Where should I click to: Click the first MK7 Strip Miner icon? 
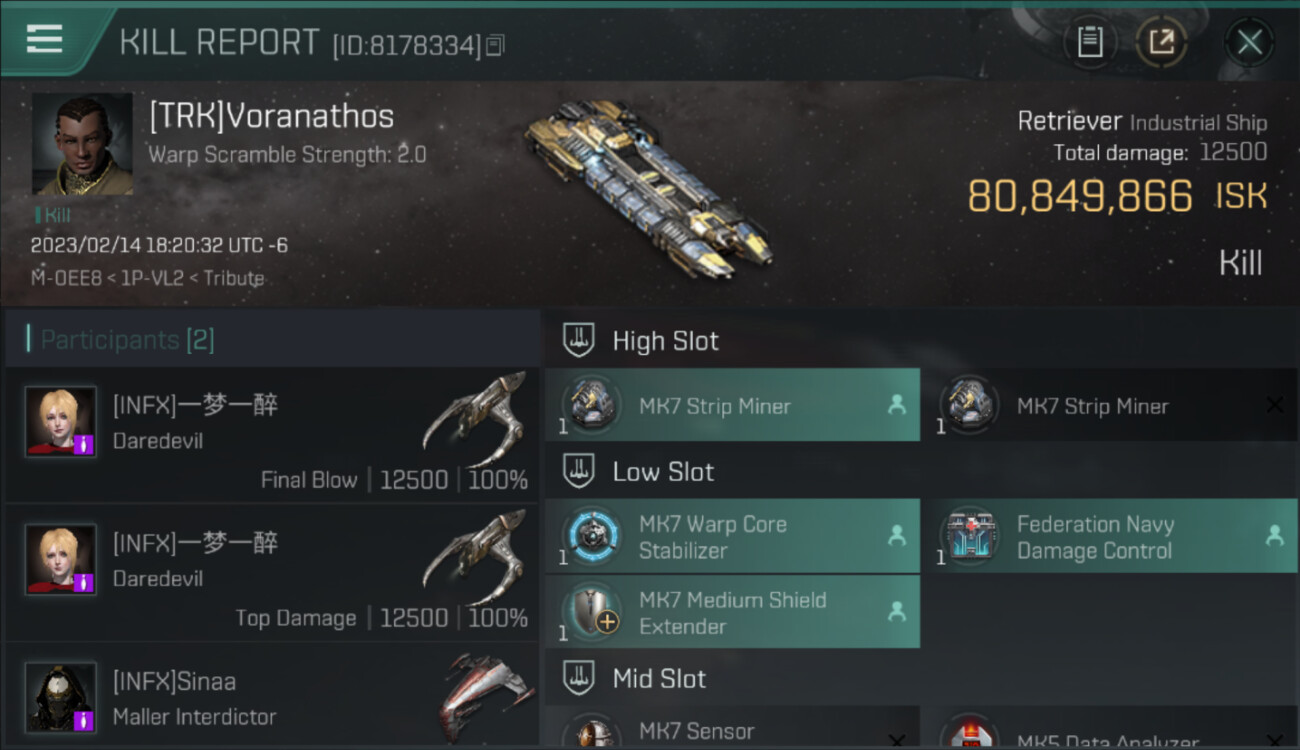coord(590,405)
